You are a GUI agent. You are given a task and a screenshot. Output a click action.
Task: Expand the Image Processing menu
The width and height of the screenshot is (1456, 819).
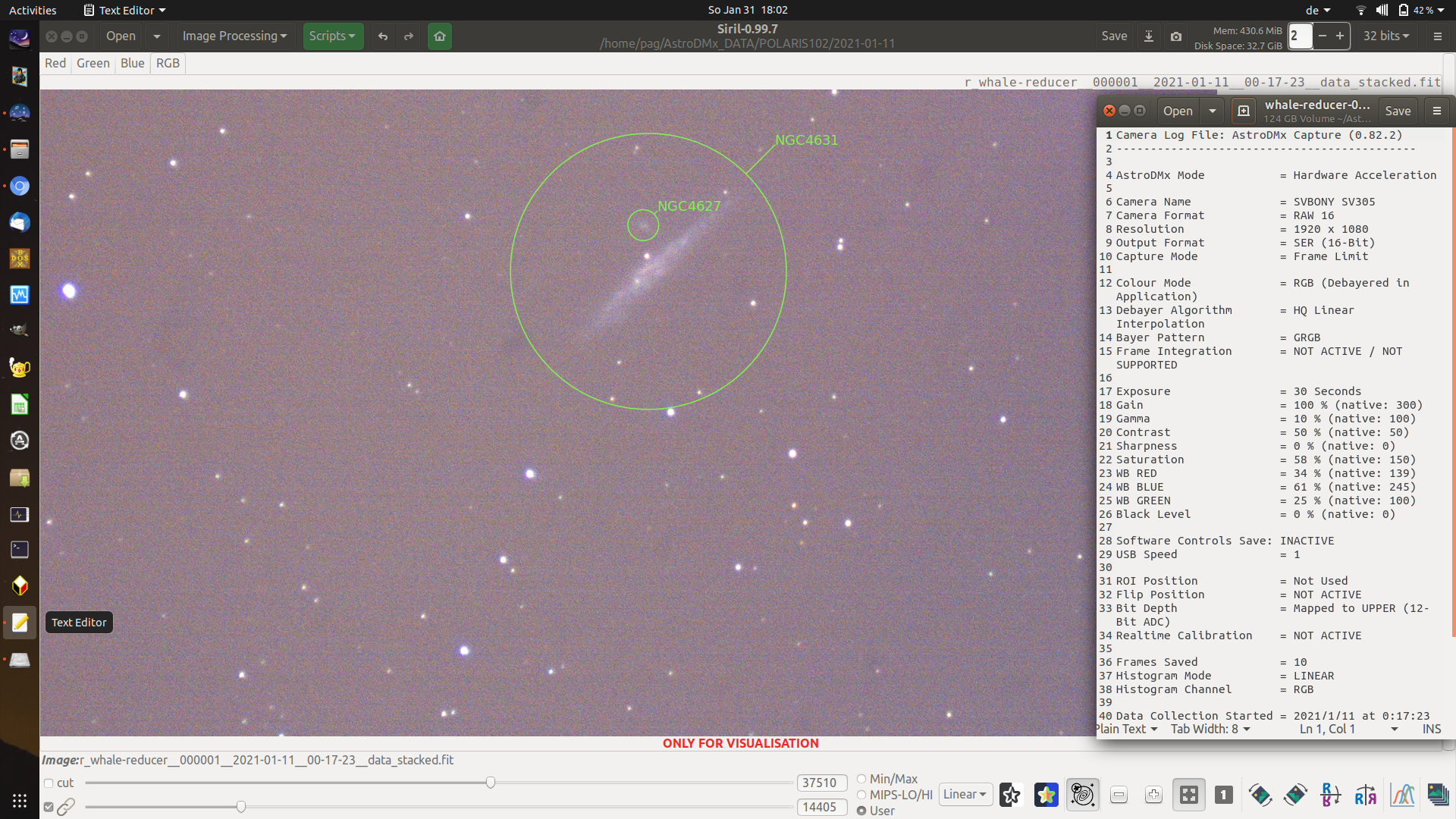pos(234,36)
